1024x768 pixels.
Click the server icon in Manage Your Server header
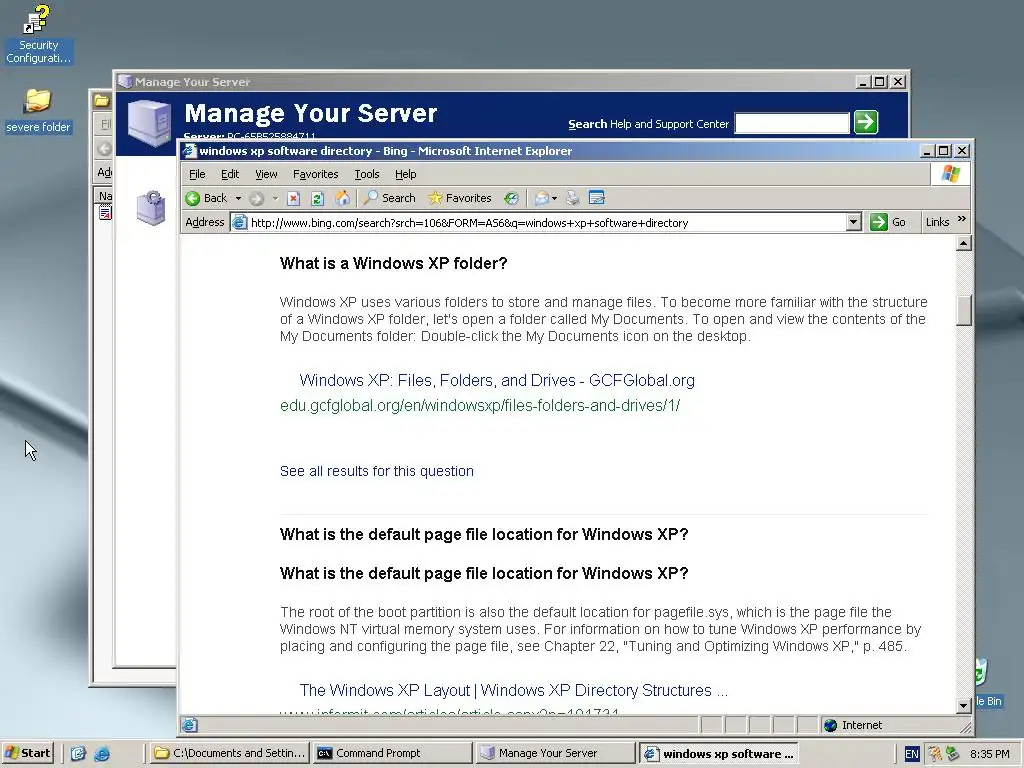[x=150, y=122]
